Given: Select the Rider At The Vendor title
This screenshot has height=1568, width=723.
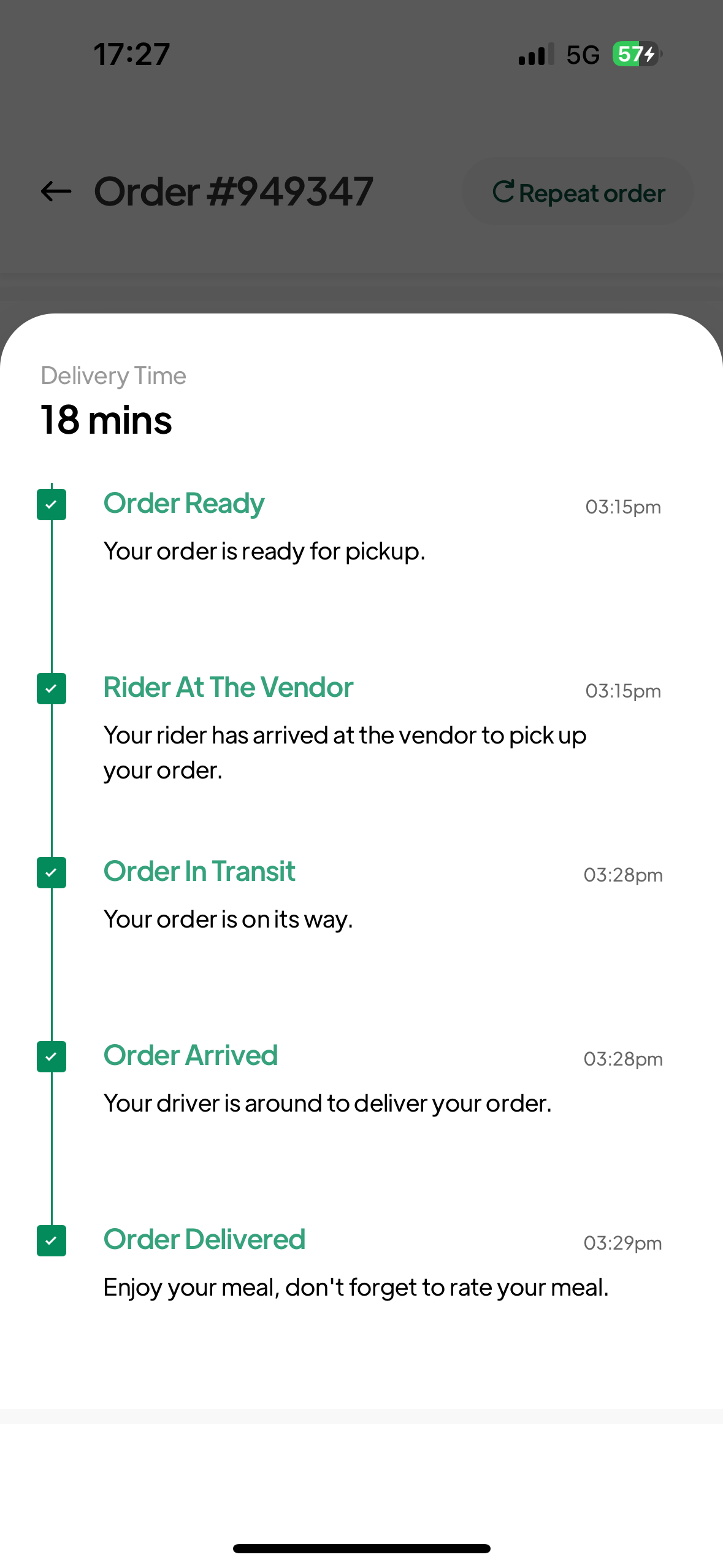Looking at the screenshot, I should (x=228, y=688).
